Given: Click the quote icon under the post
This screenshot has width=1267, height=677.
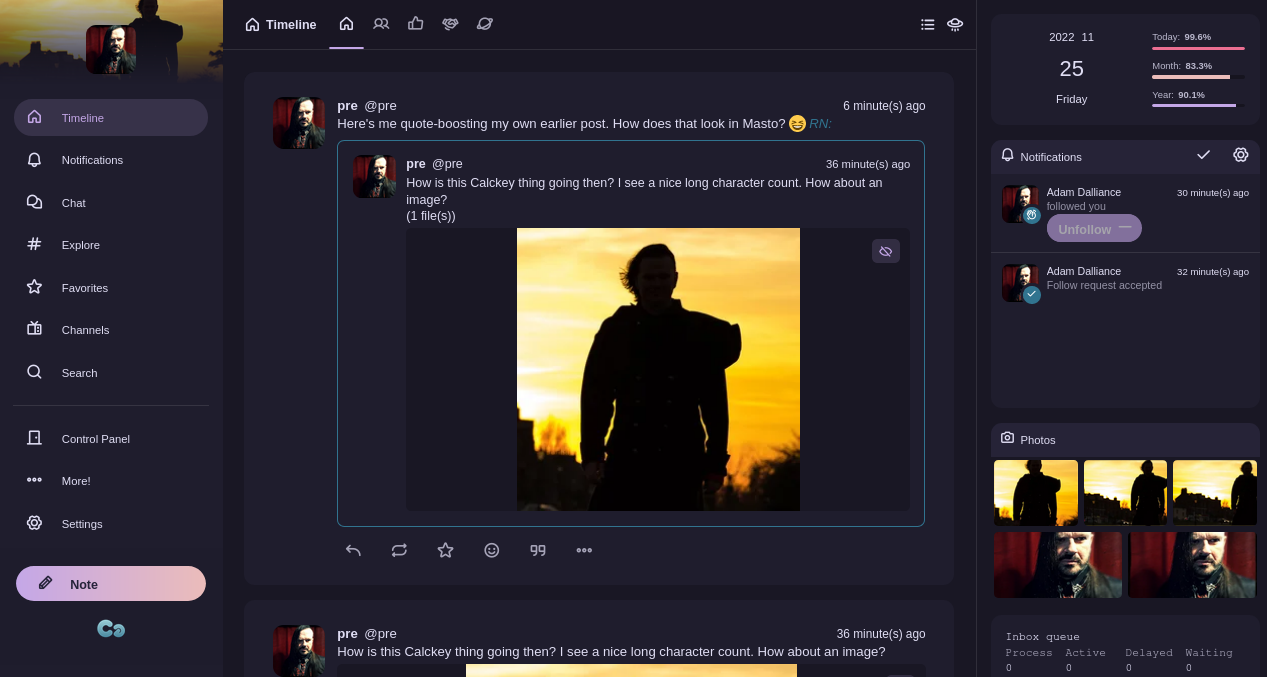Looking at the screenshot, I should [x=537, y=550].
